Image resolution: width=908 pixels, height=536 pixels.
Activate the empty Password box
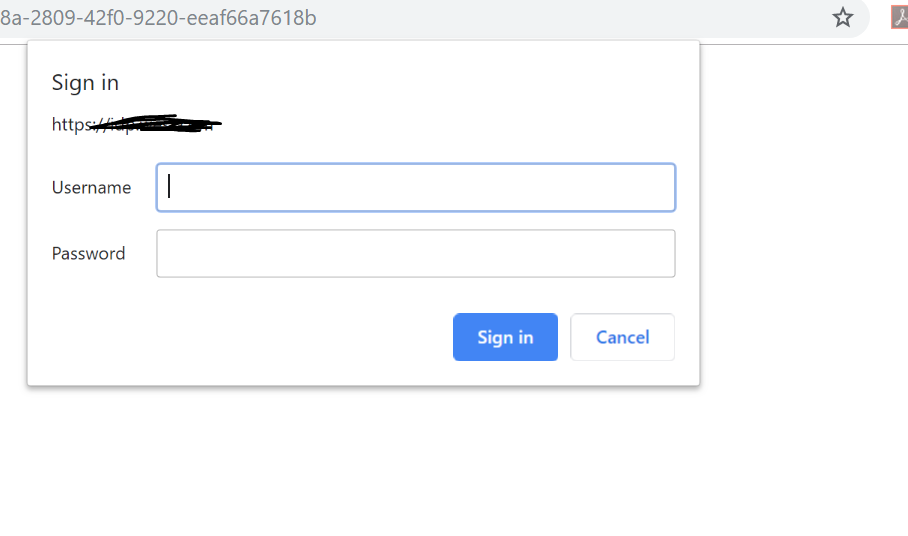point(416,254)
